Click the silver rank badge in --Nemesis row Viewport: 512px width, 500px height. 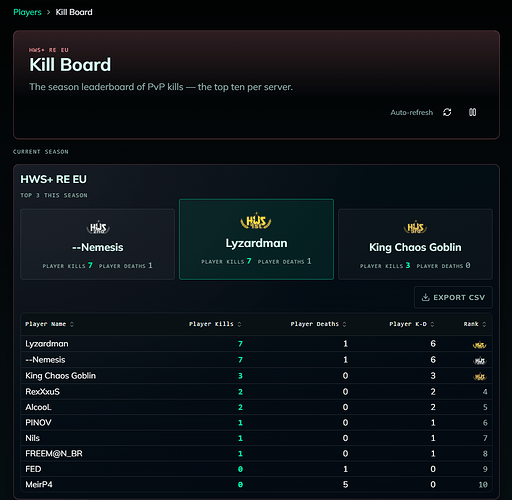pyautogui.click(x=480, y=361)
